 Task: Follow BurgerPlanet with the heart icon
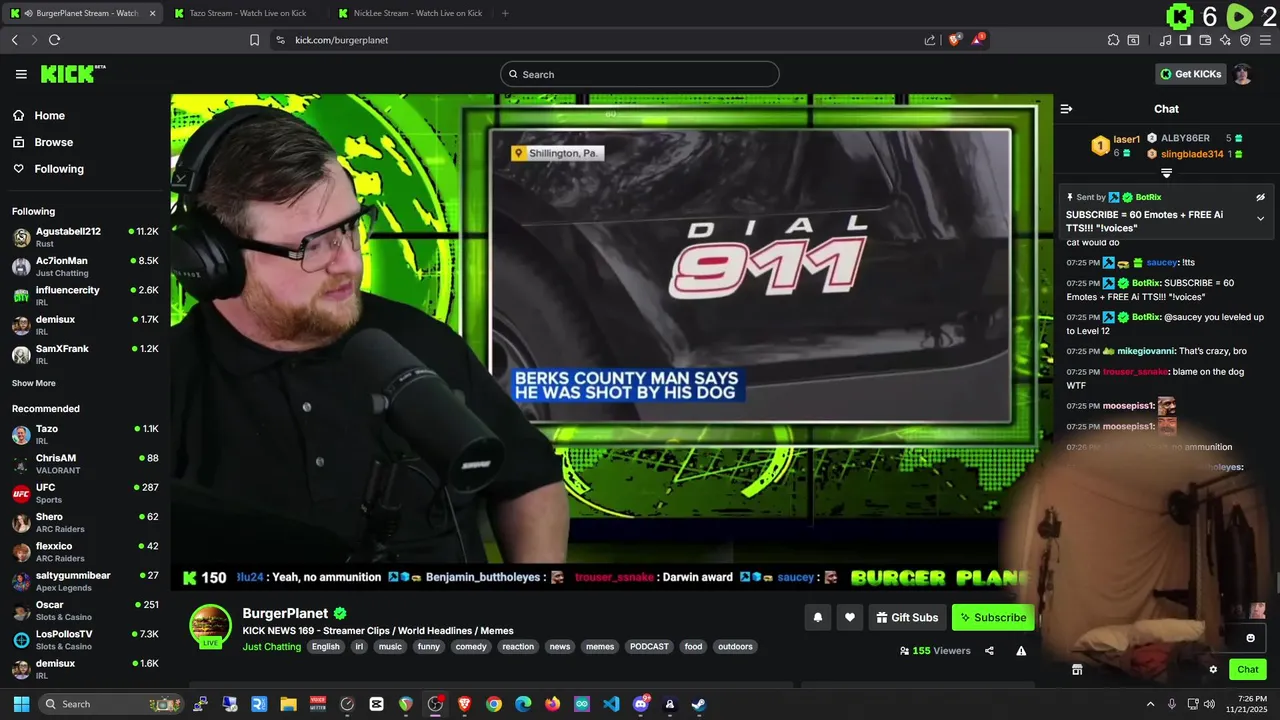849,617
